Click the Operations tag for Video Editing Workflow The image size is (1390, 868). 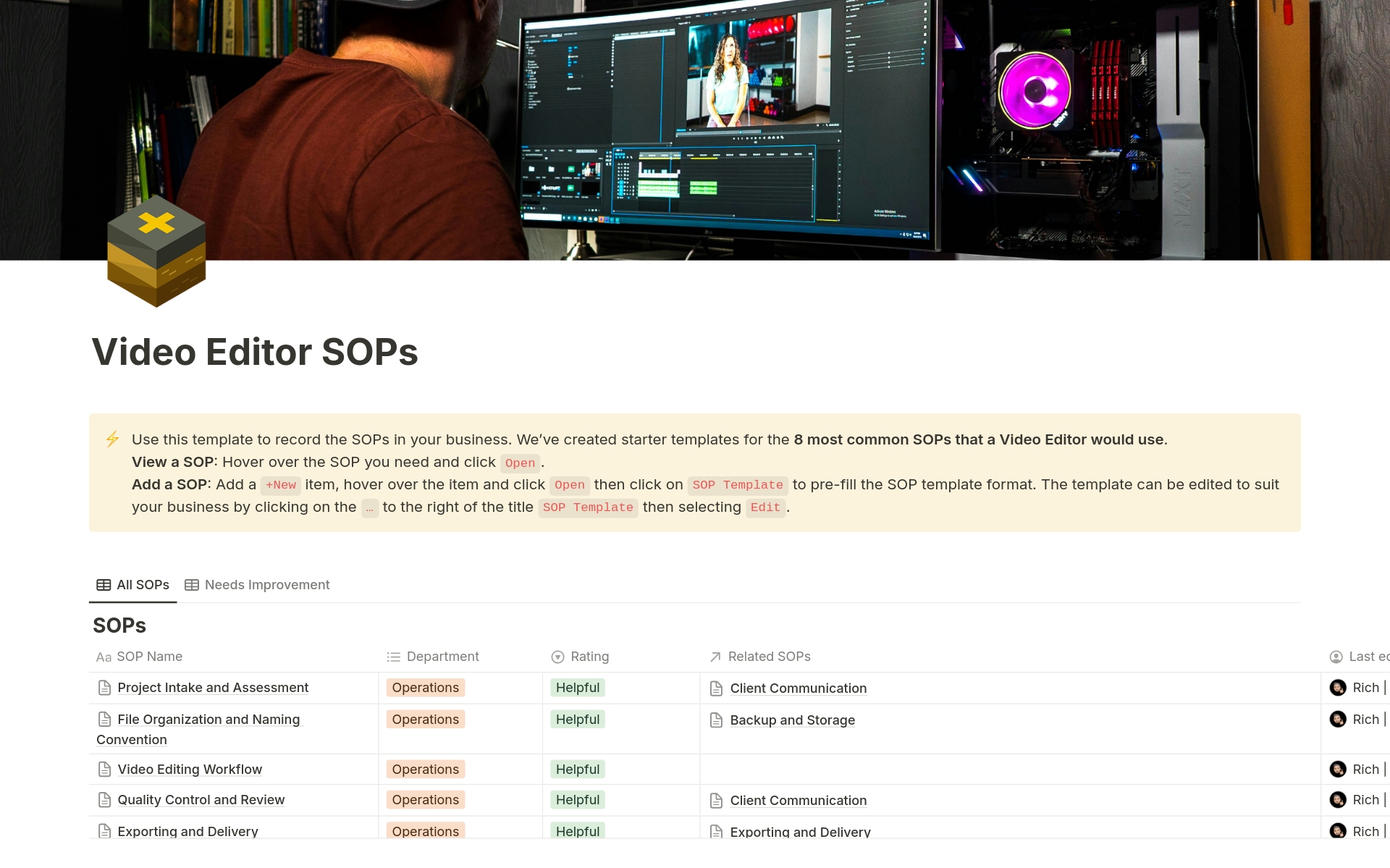tap(426, 770)
